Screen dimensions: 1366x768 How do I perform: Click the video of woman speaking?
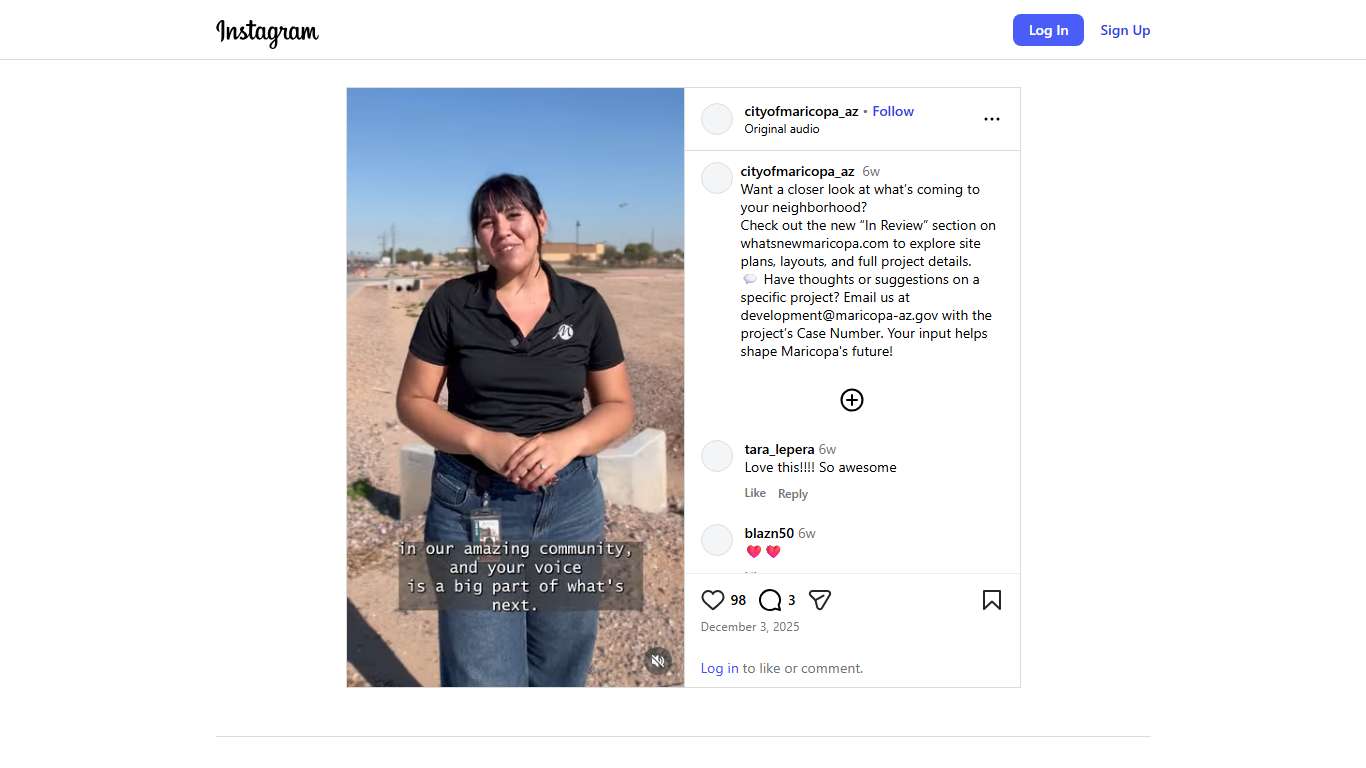click(516, 387)
